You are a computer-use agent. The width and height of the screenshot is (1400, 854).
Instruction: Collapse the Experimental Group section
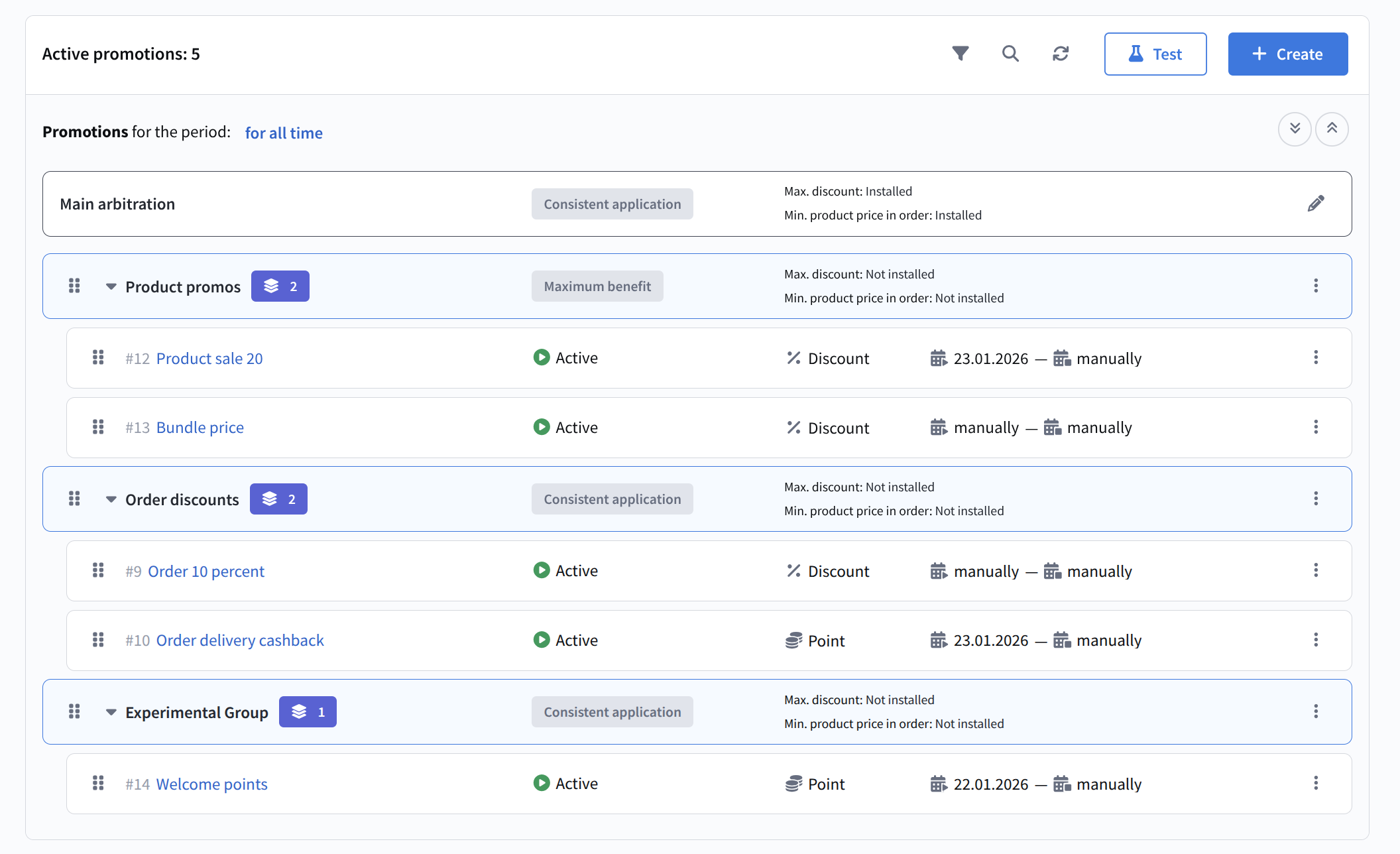[x=111, y=712]
